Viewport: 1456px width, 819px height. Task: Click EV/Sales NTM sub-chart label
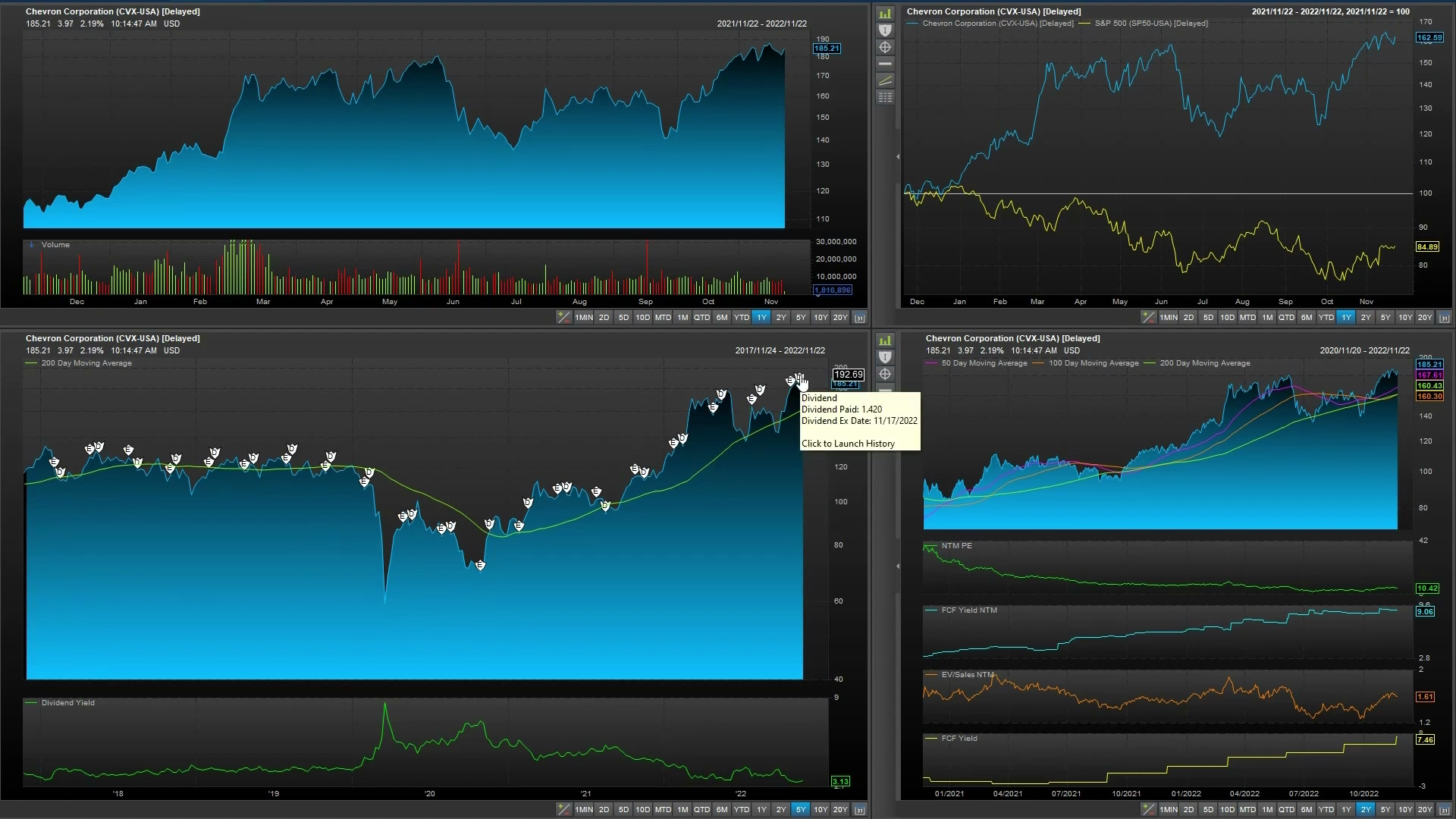[968, 675]
